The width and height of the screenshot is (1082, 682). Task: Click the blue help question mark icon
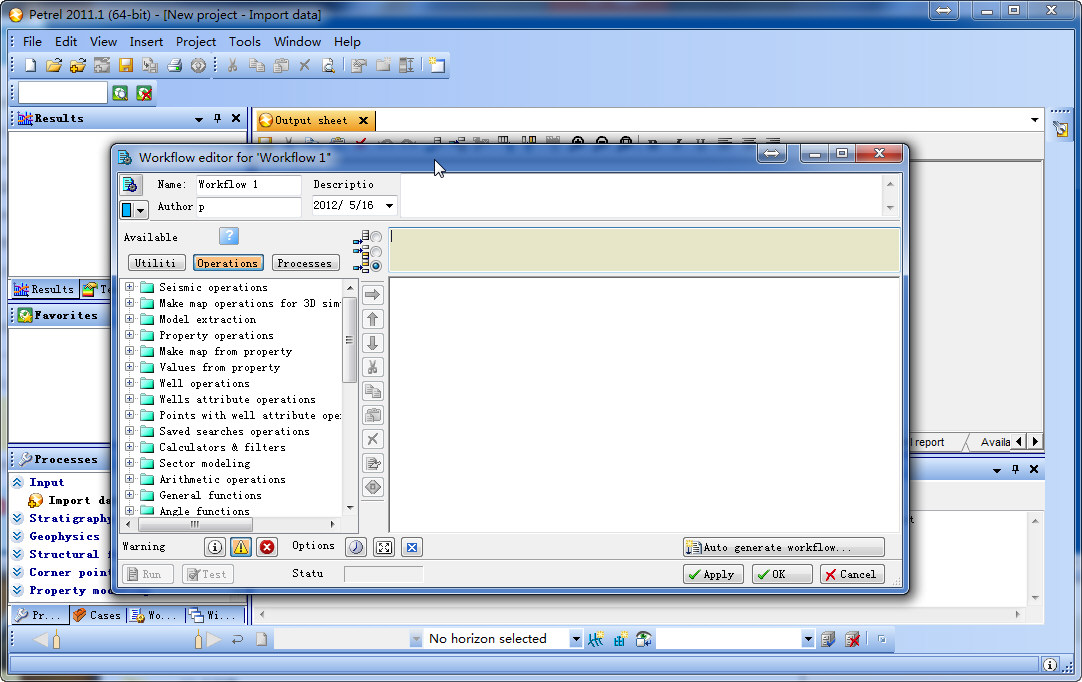click(x=229, y=236)
